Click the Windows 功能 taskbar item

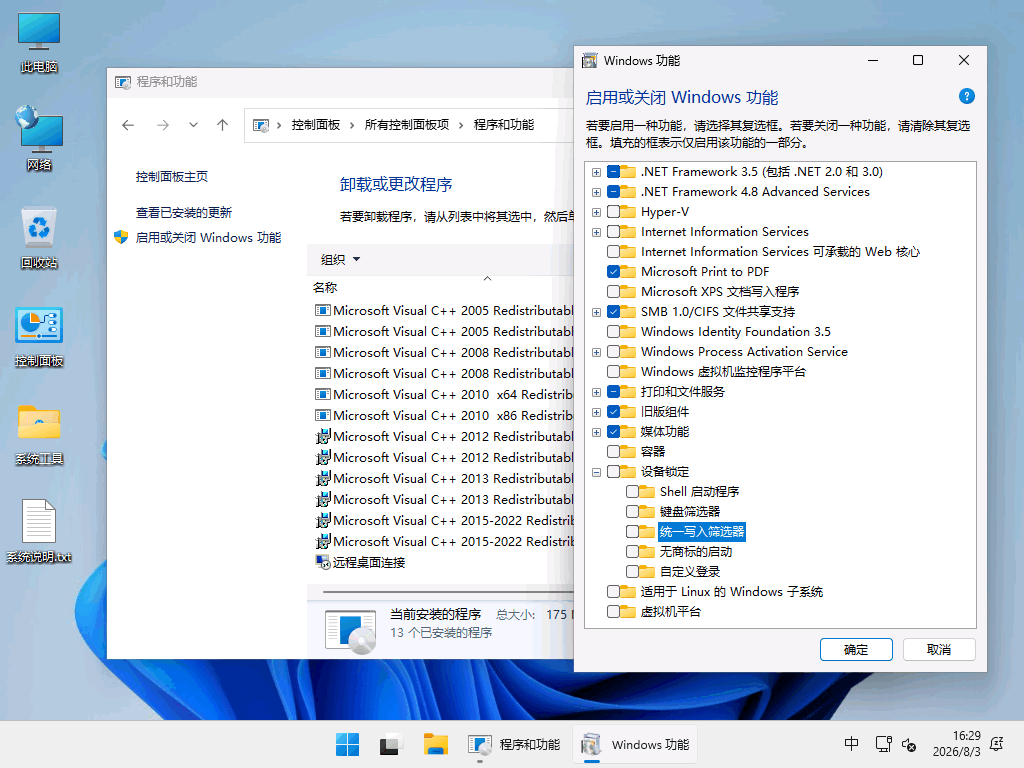coord(635,744)
